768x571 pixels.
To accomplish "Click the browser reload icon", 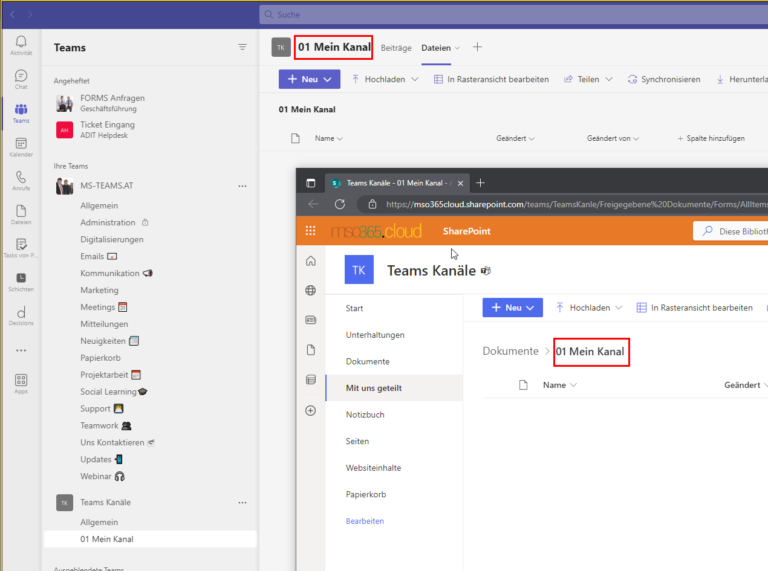I will click(339, 204).
